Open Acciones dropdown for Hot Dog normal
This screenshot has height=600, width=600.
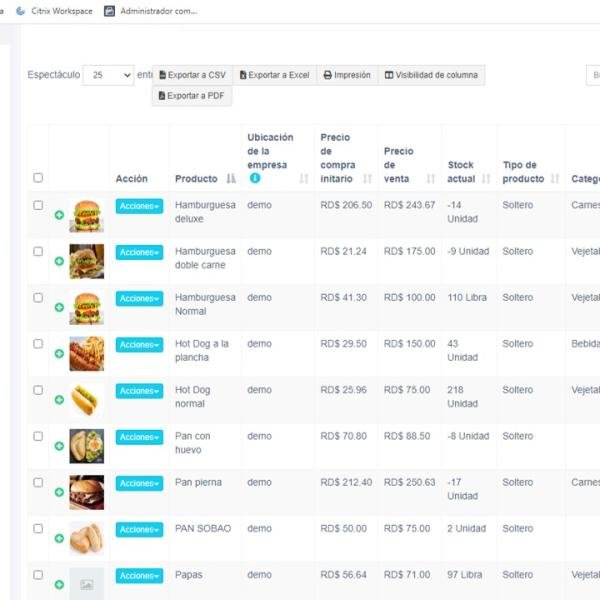click(x=139, y=391)
